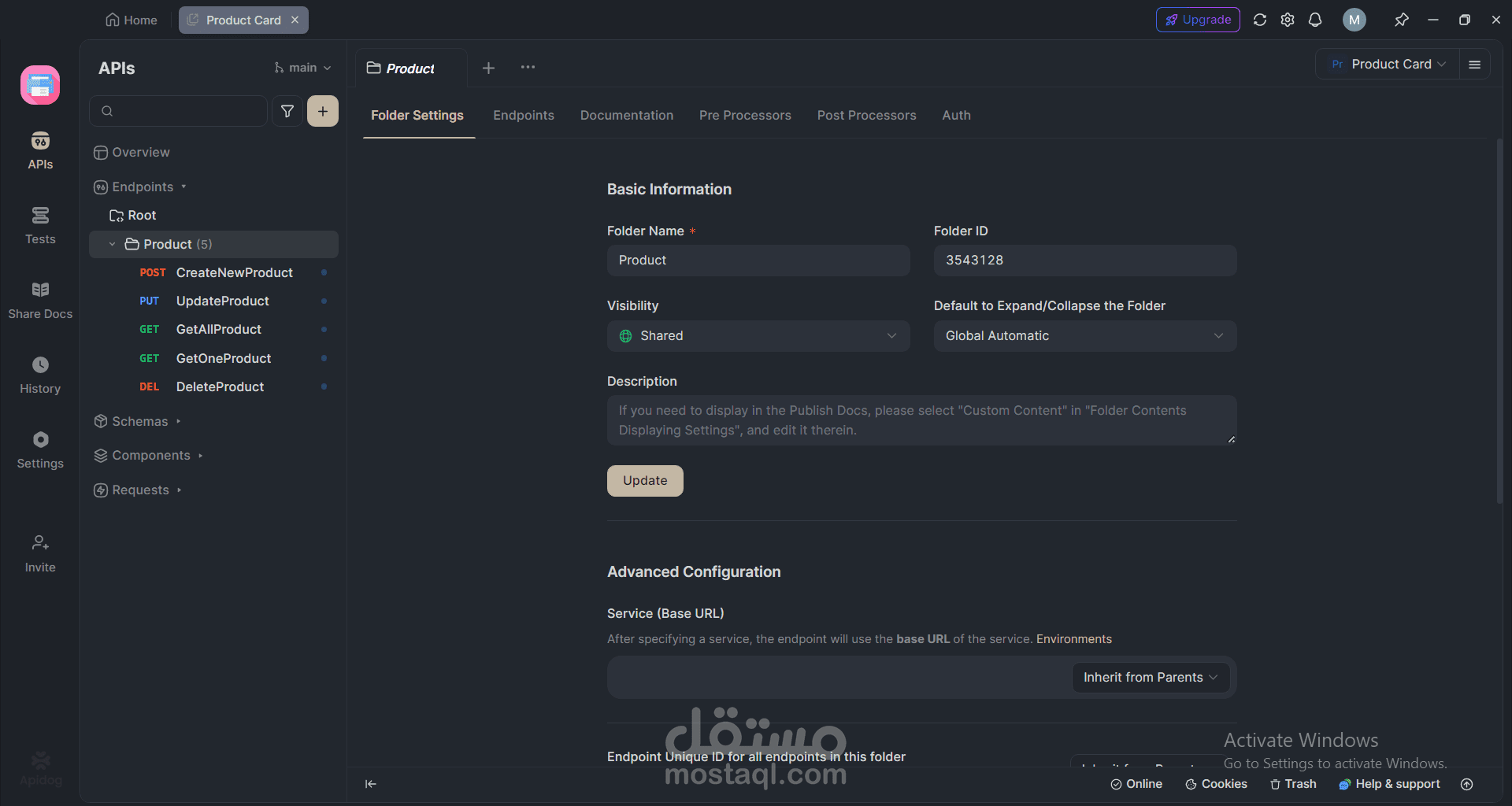Image resolution: width=1512 pixels, height=806 pixels.
Task: Open the main branch dropdown
Action: (x=302, y=68)
